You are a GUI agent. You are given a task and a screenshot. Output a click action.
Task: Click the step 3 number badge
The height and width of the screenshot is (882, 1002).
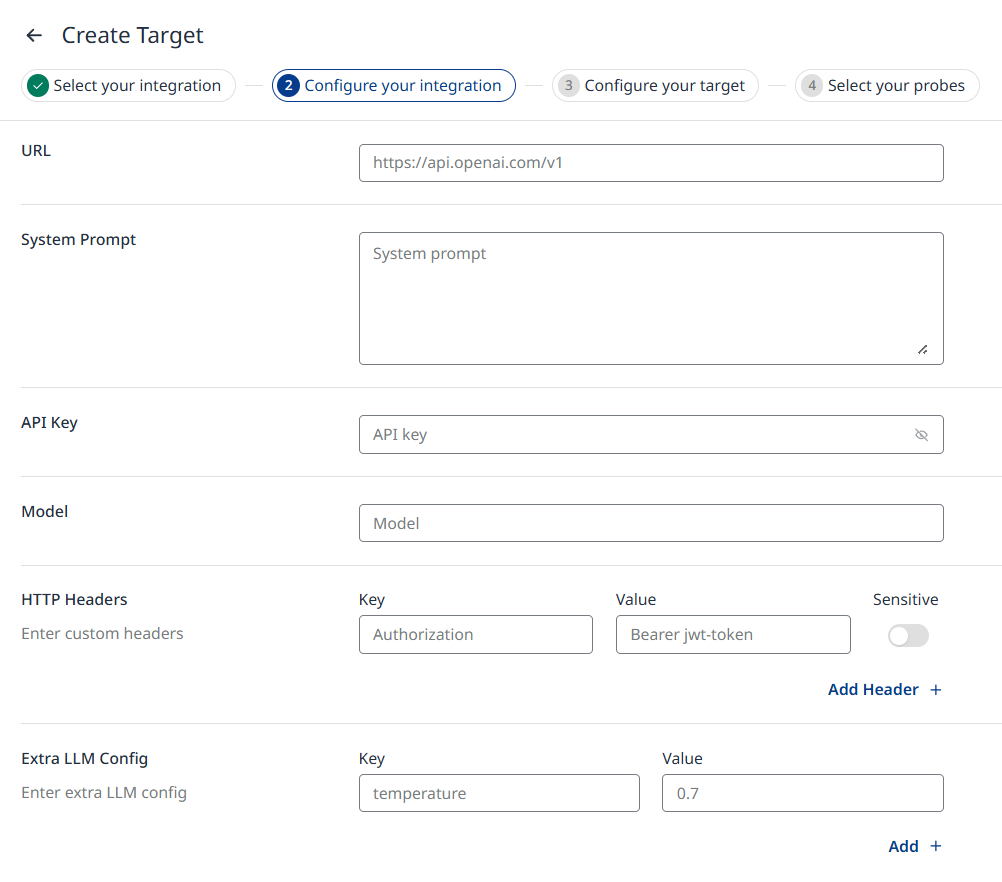[569, 86]
